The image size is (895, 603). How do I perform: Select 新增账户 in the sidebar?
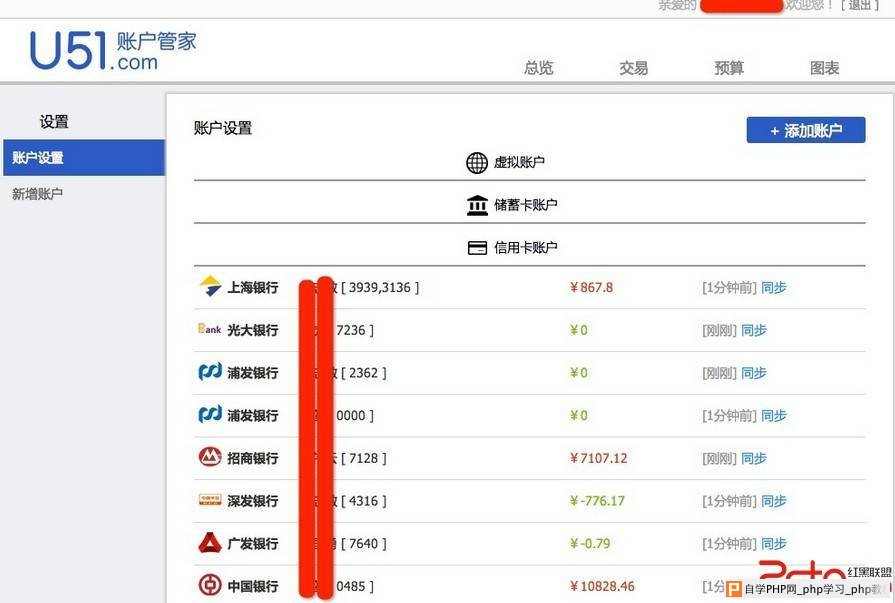(38, 194)
